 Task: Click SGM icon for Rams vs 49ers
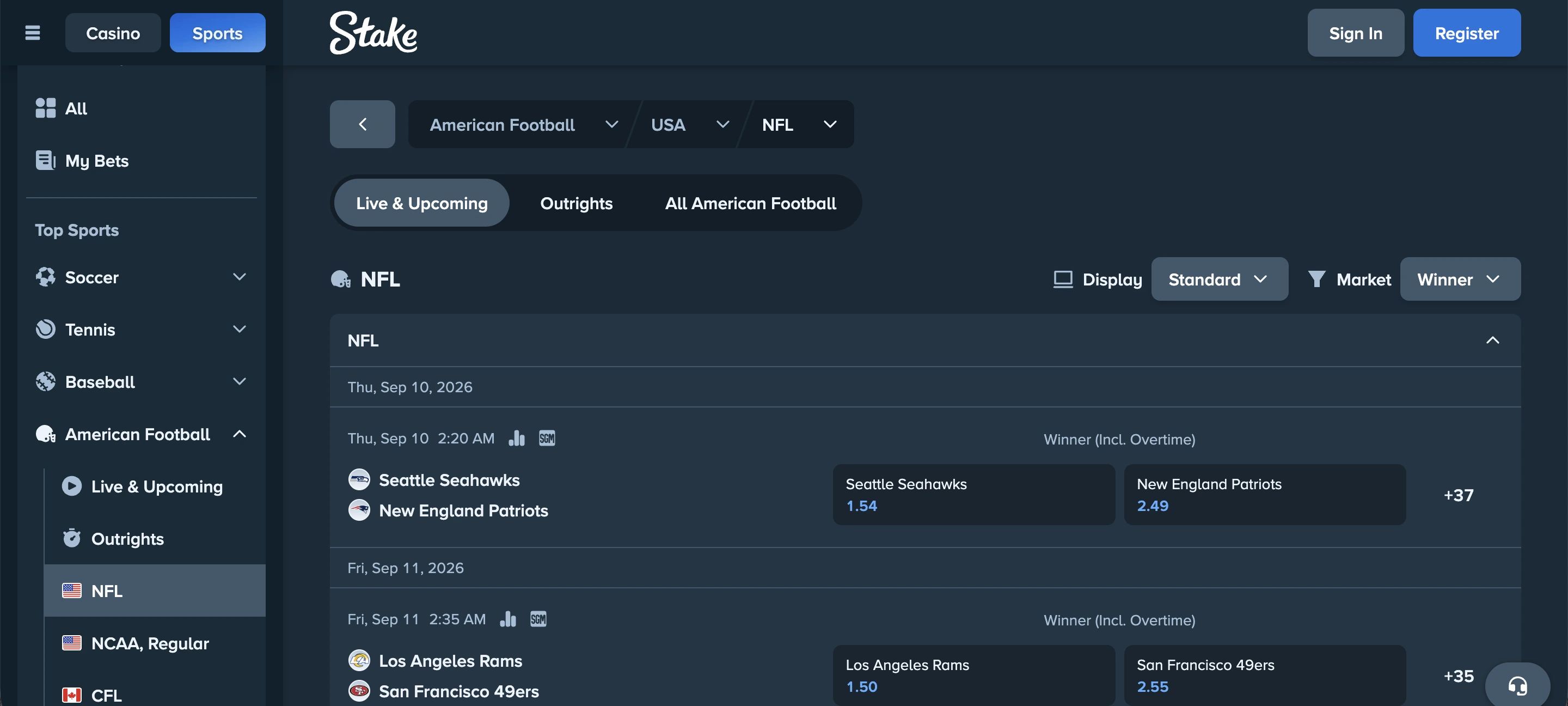point(538,619)
